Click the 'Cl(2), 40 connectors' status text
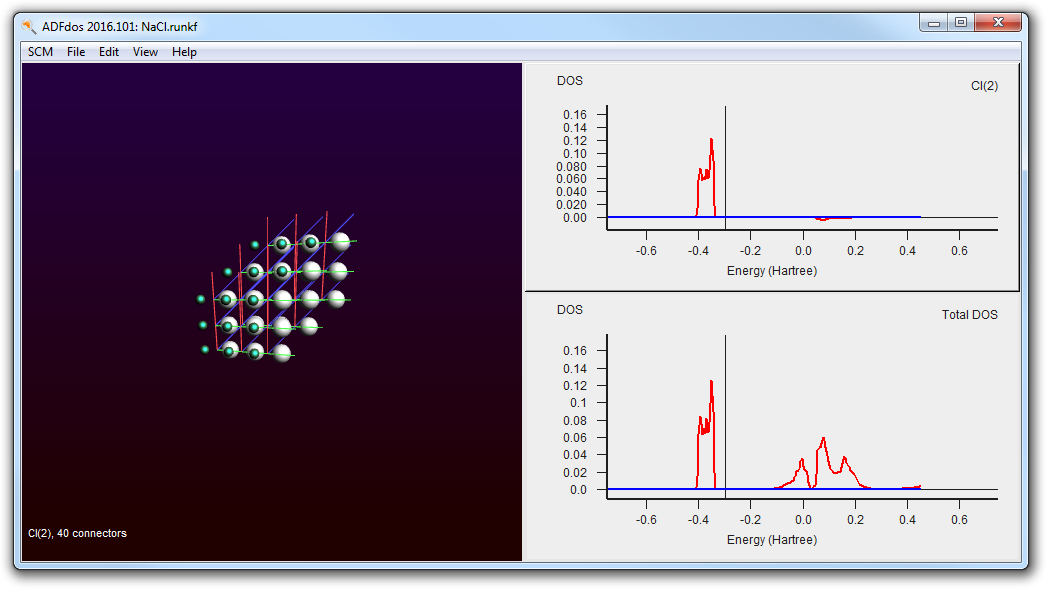1047x589 pixels. (x=77, y=534)
